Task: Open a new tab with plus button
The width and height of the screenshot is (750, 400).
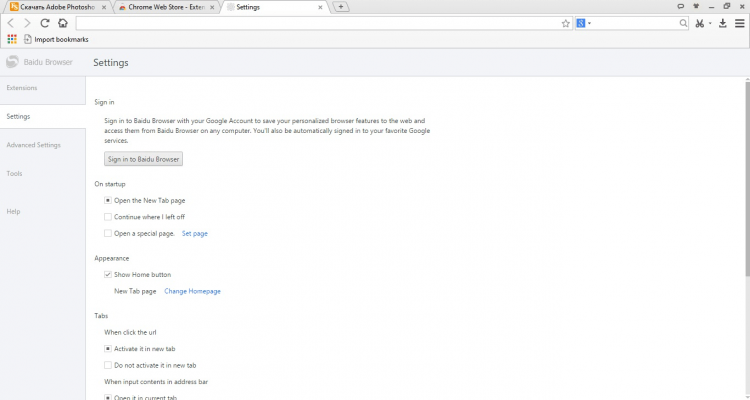Action: 341,7
